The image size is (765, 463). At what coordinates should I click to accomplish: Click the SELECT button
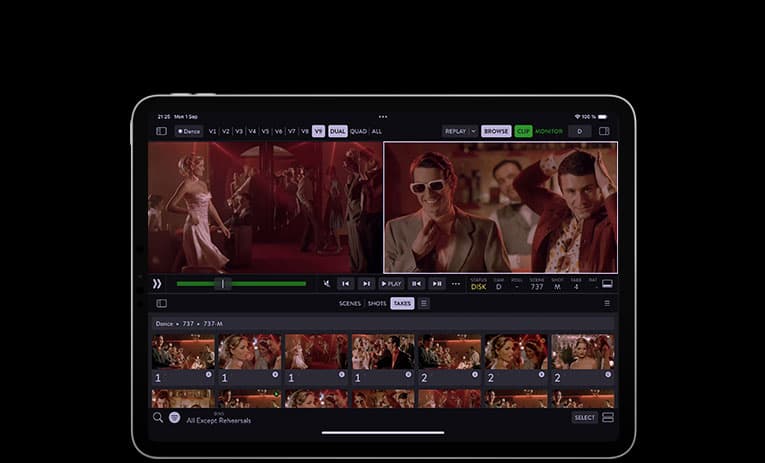click(585, 417)
